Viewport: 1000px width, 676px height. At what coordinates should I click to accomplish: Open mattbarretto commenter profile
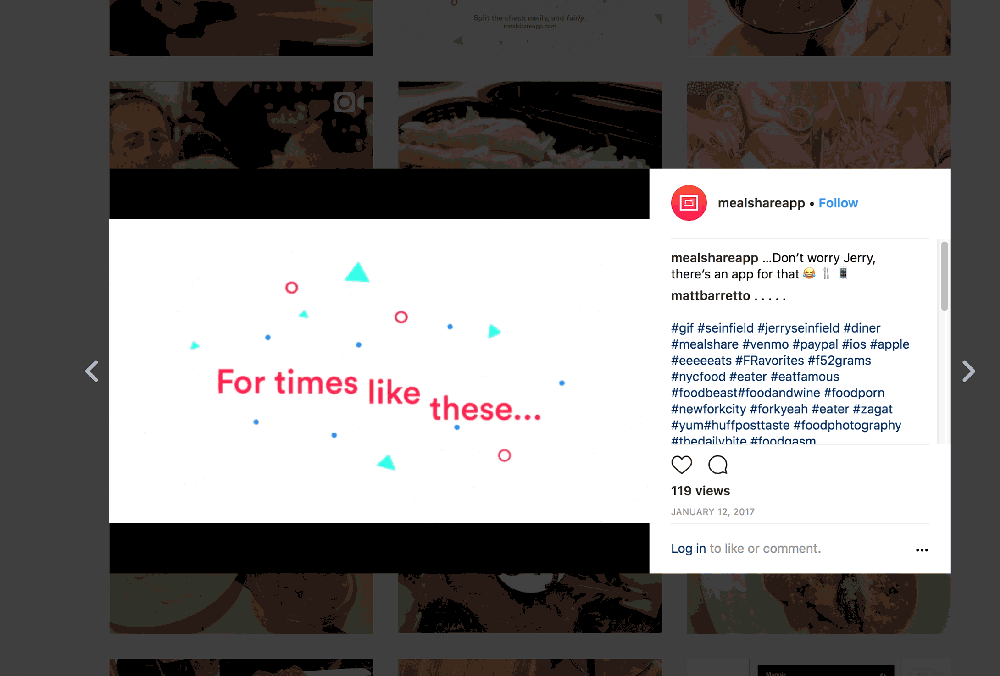710,296
